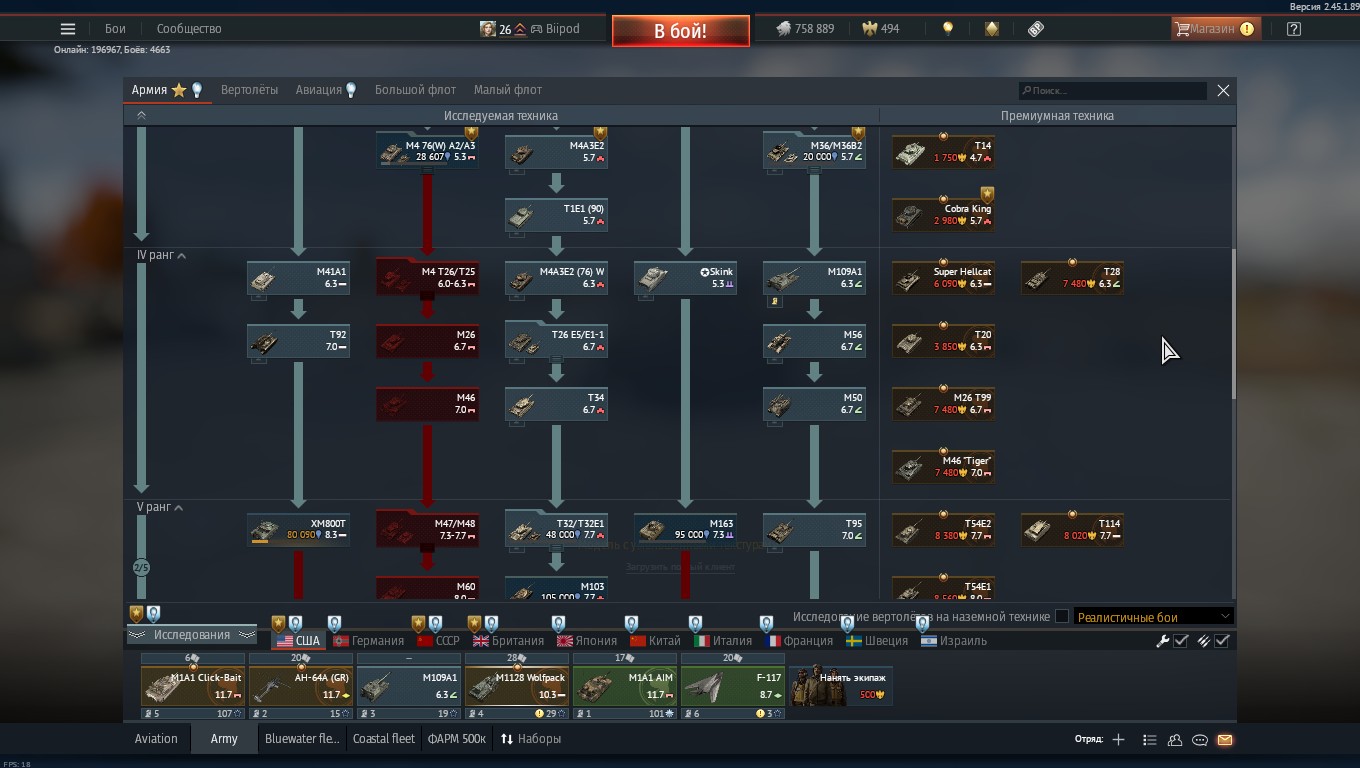Open the contacts icon in the bottom bar
Screen dimensions: 1360x768
click(x=1175, y=740)
